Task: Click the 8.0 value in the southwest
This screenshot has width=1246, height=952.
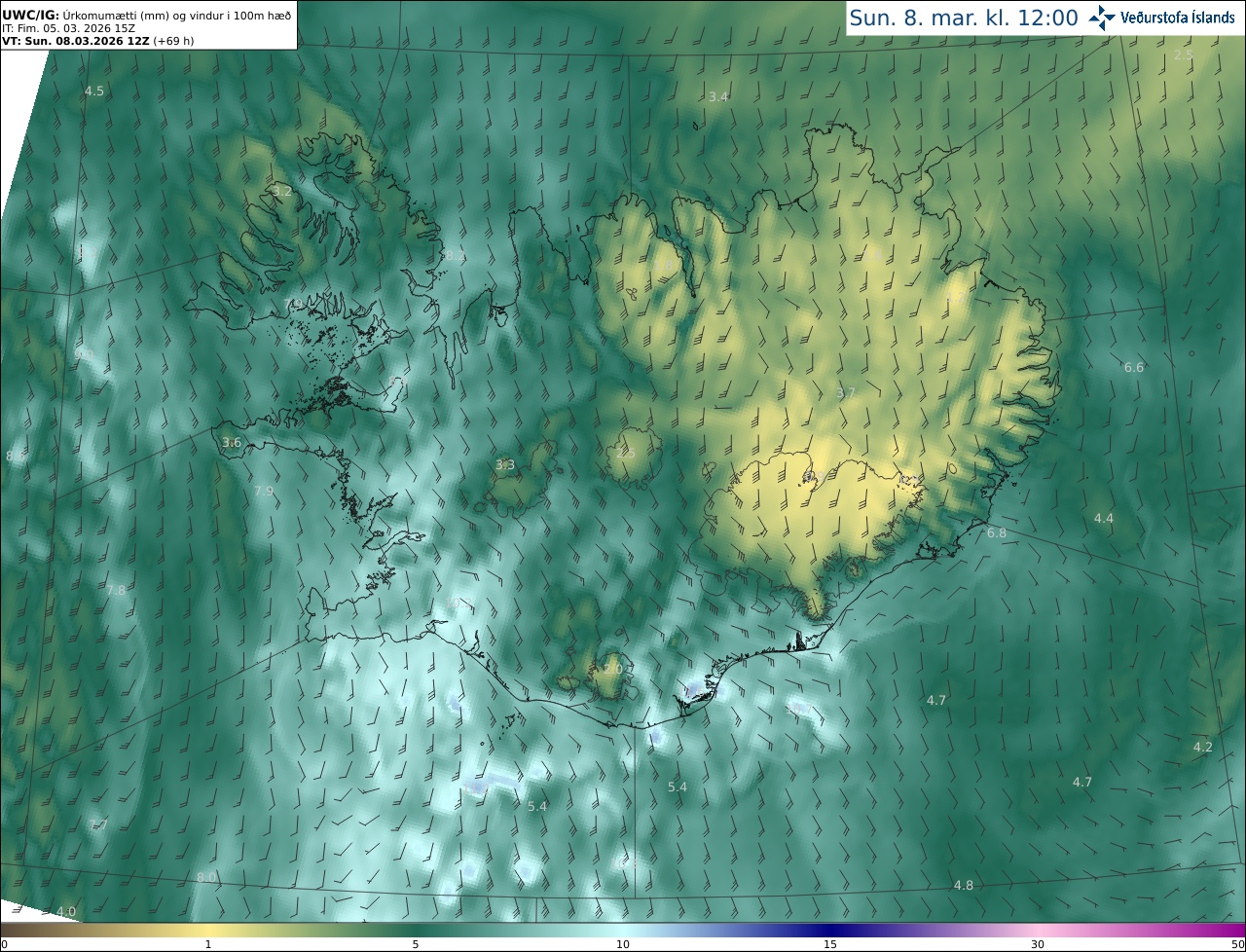Action: pos(206,877)
